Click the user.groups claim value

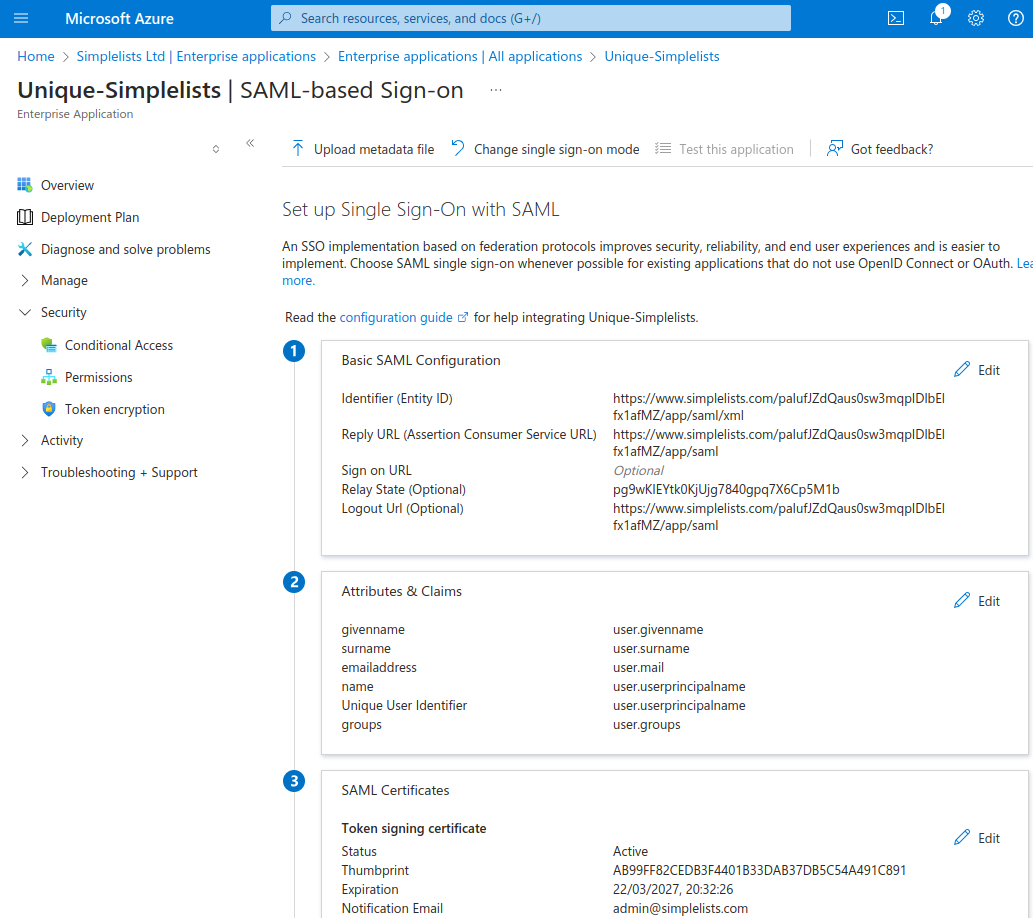pos(647,725)
